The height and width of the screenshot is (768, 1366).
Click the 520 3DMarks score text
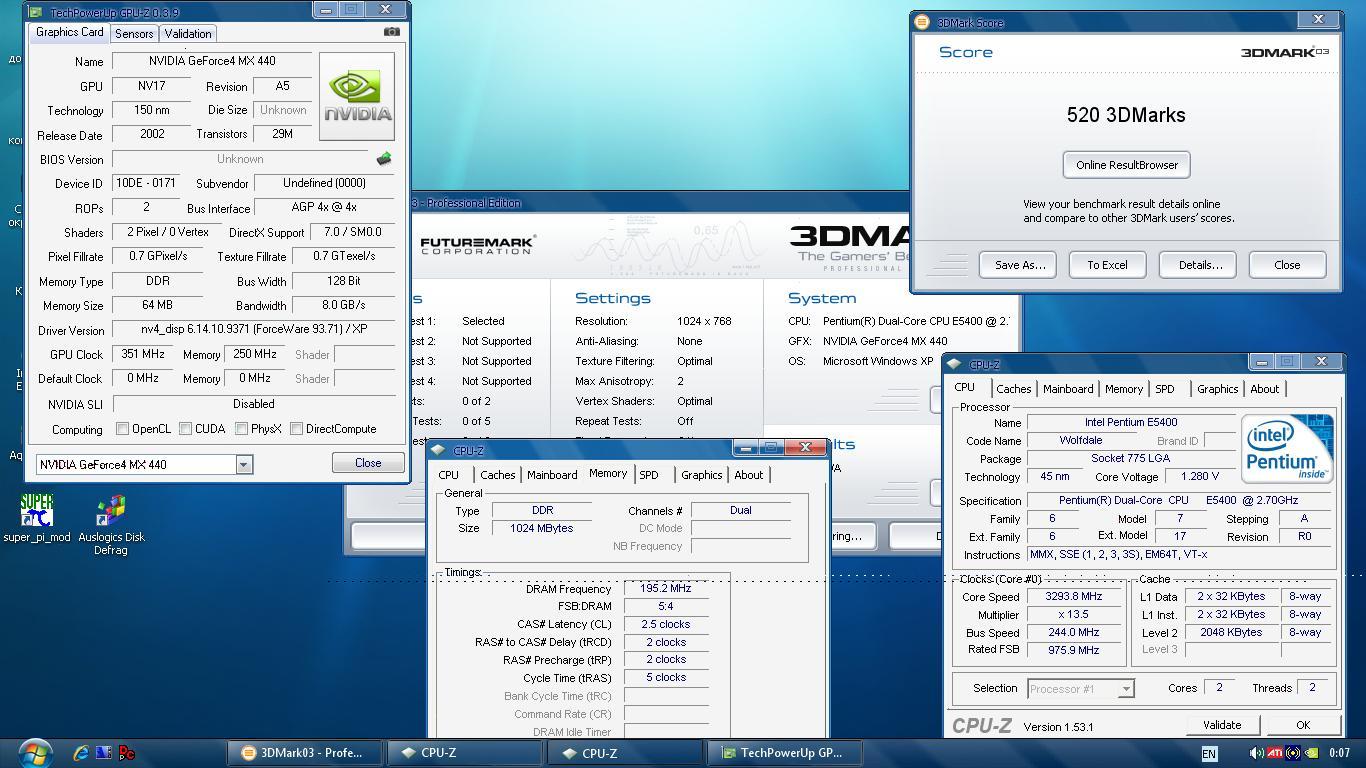point(1126,115)
